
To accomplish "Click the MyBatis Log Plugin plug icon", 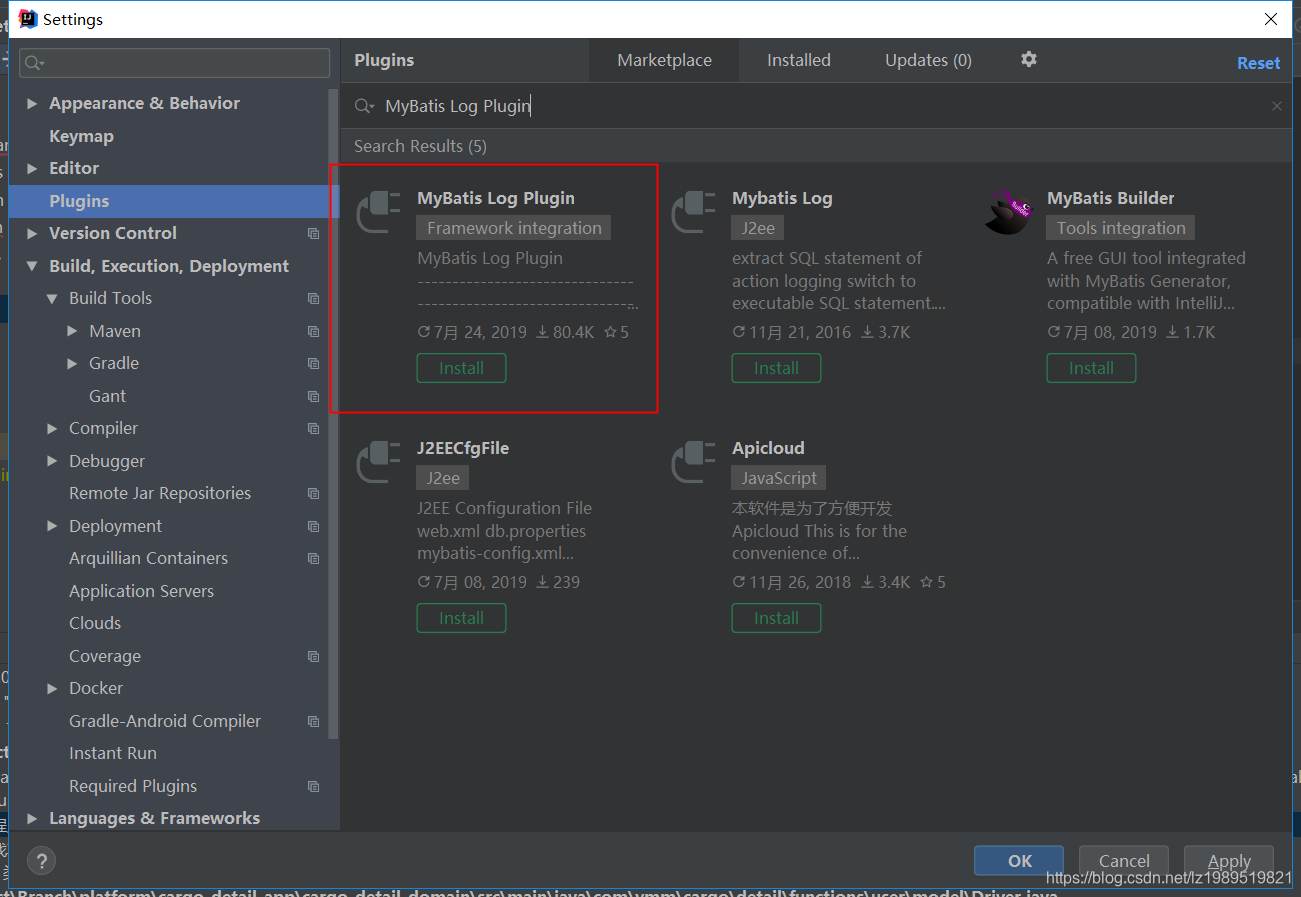I will [x=378, y=211].
